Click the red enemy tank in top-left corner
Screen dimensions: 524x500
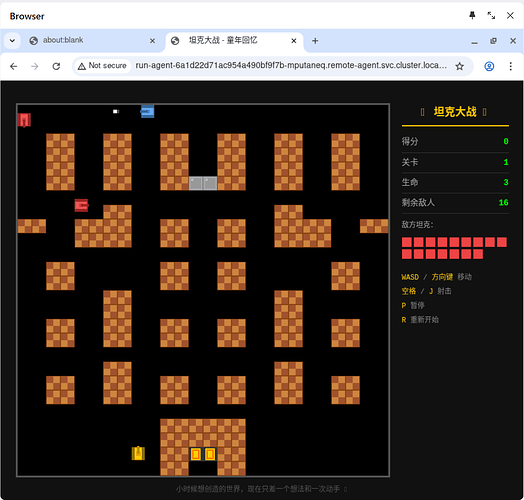point(24,120)
